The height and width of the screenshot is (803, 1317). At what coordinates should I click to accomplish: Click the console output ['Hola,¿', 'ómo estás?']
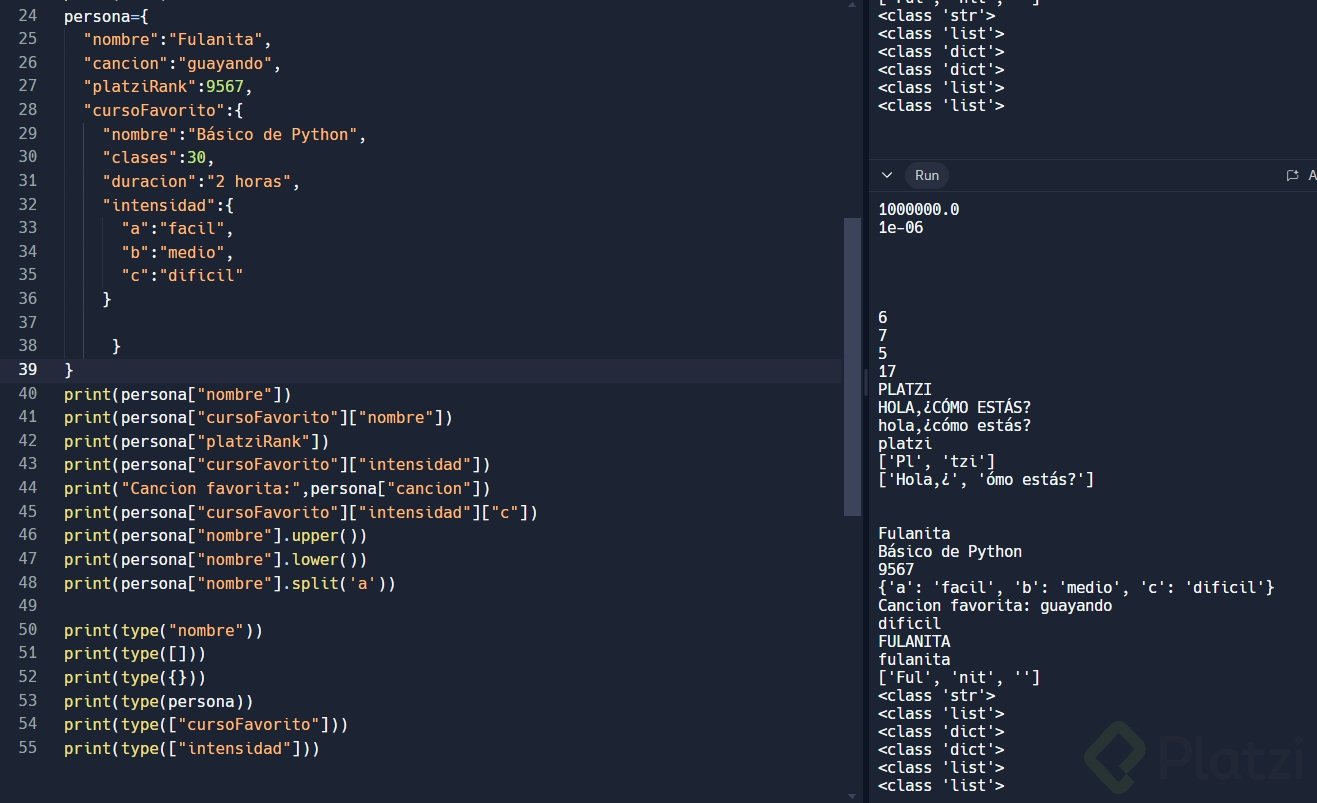tap(986, 480)
